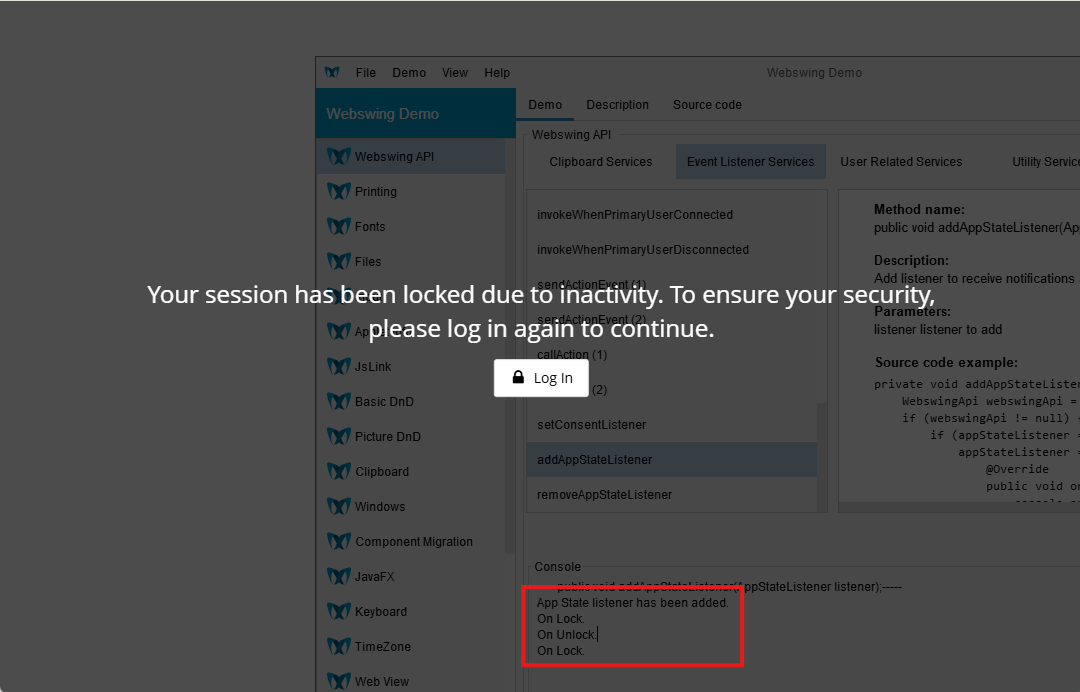Select the User Related Services tab

[901, 162]
